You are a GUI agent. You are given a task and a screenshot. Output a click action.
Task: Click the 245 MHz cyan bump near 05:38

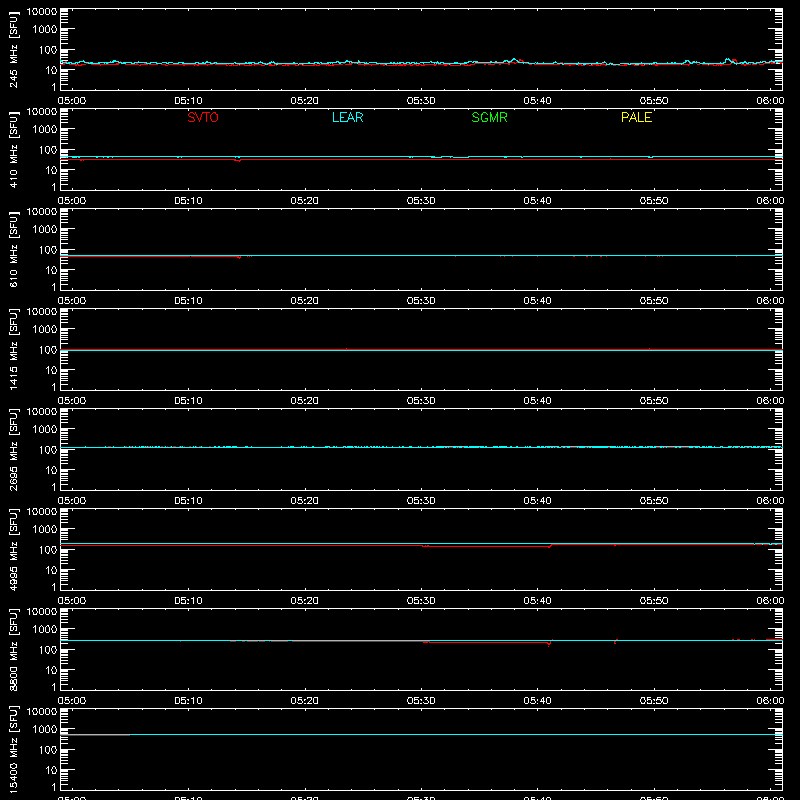(x=514, y=60)
